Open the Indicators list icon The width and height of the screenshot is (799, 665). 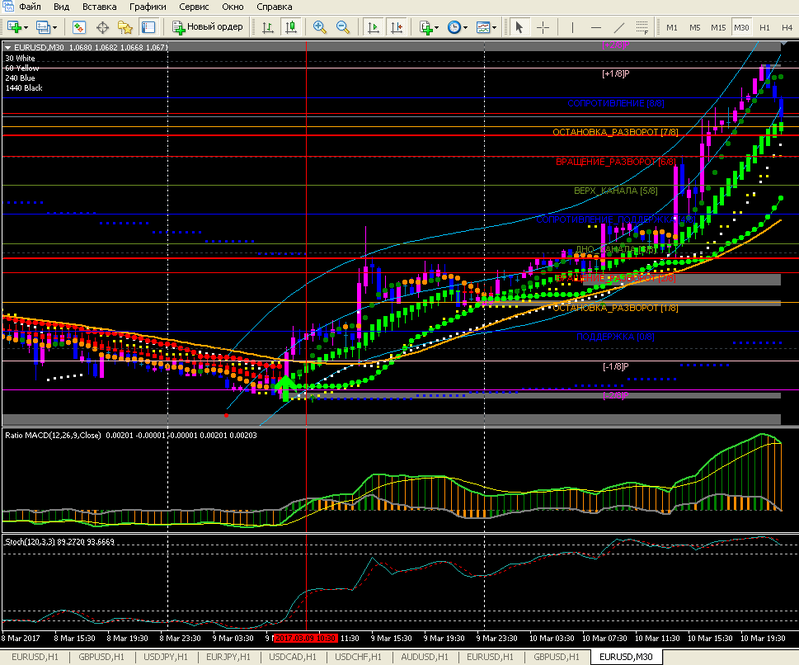coord(425,27)
